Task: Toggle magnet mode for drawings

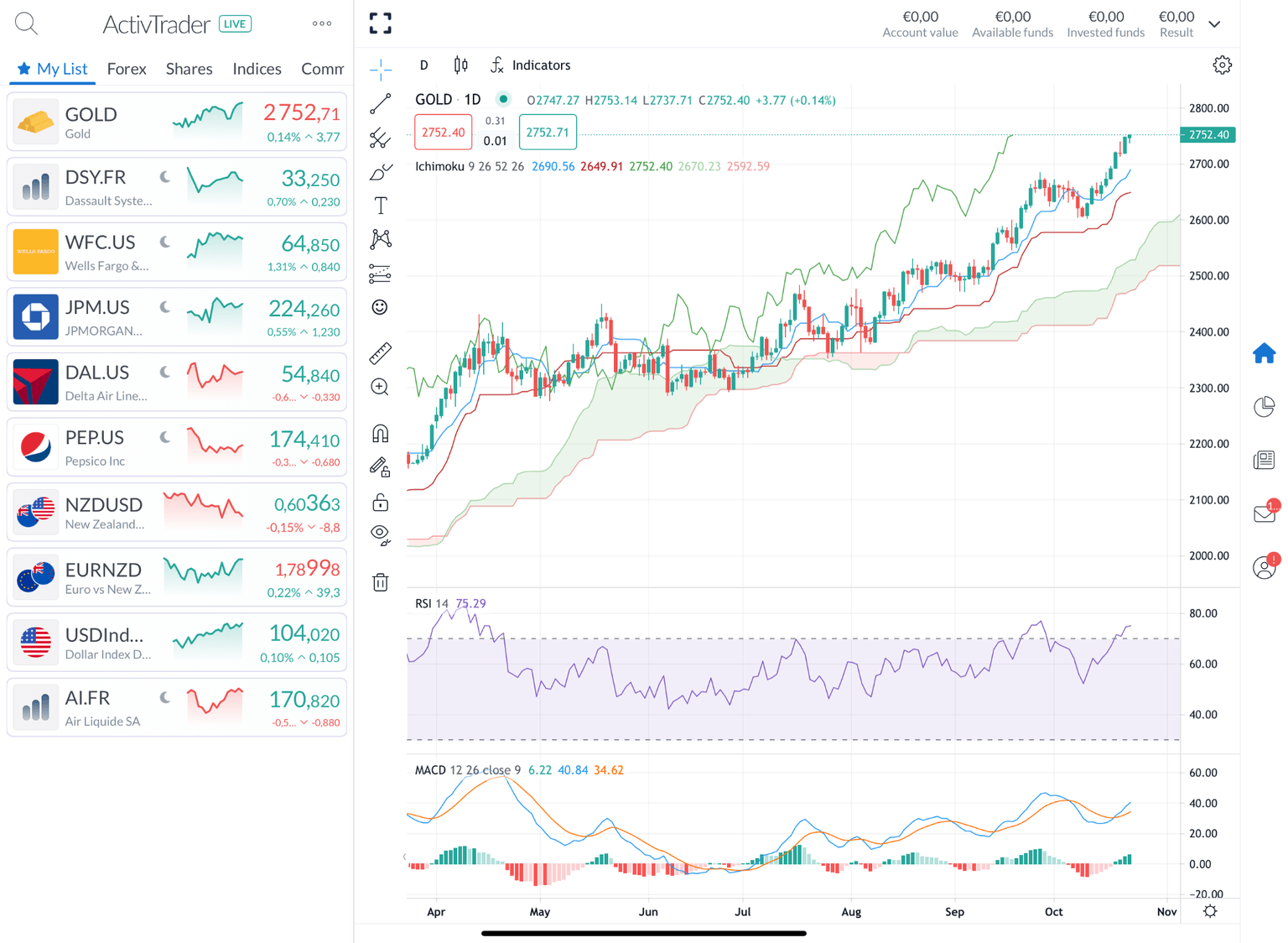Action: tap(381, 434)
